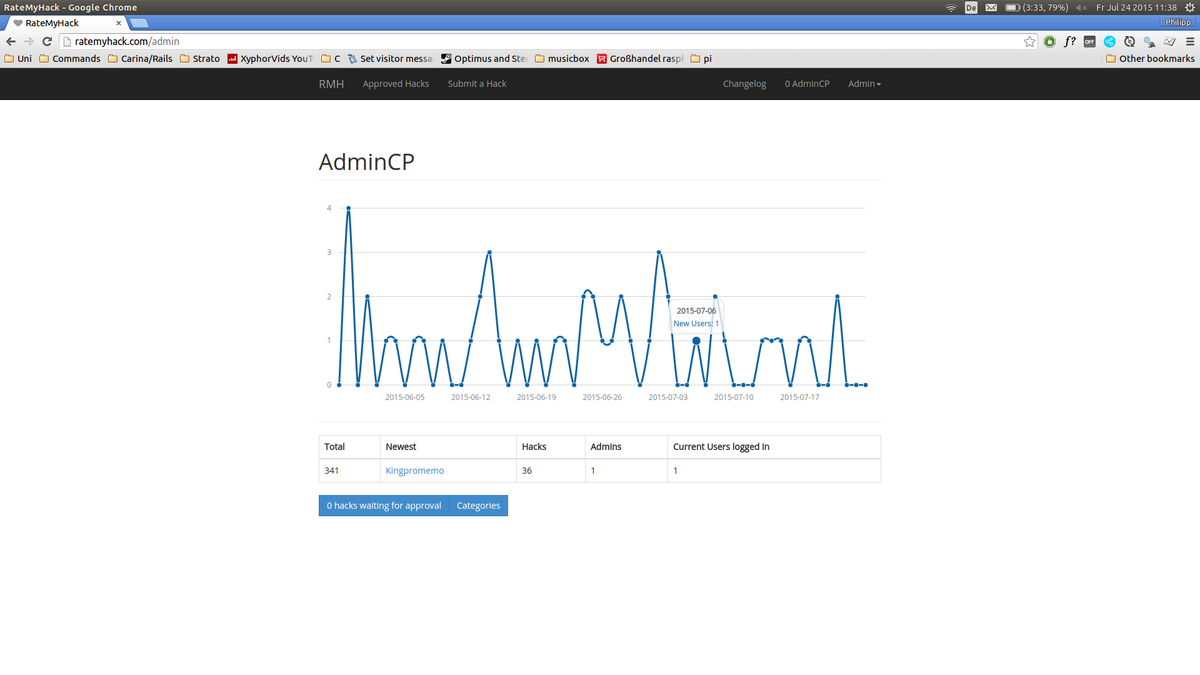Click the Categories button

(x=478, y=505)
